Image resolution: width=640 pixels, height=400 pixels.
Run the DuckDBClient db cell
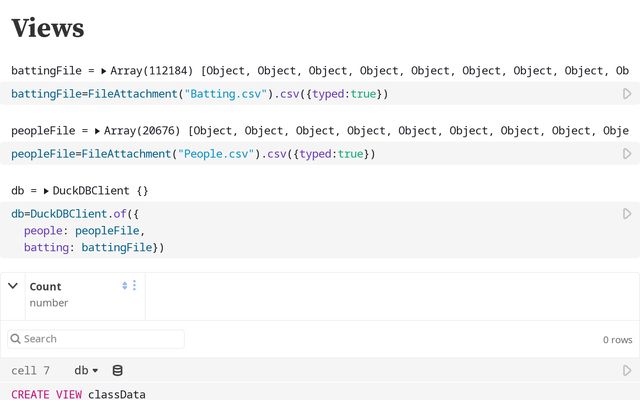[627, 214]
